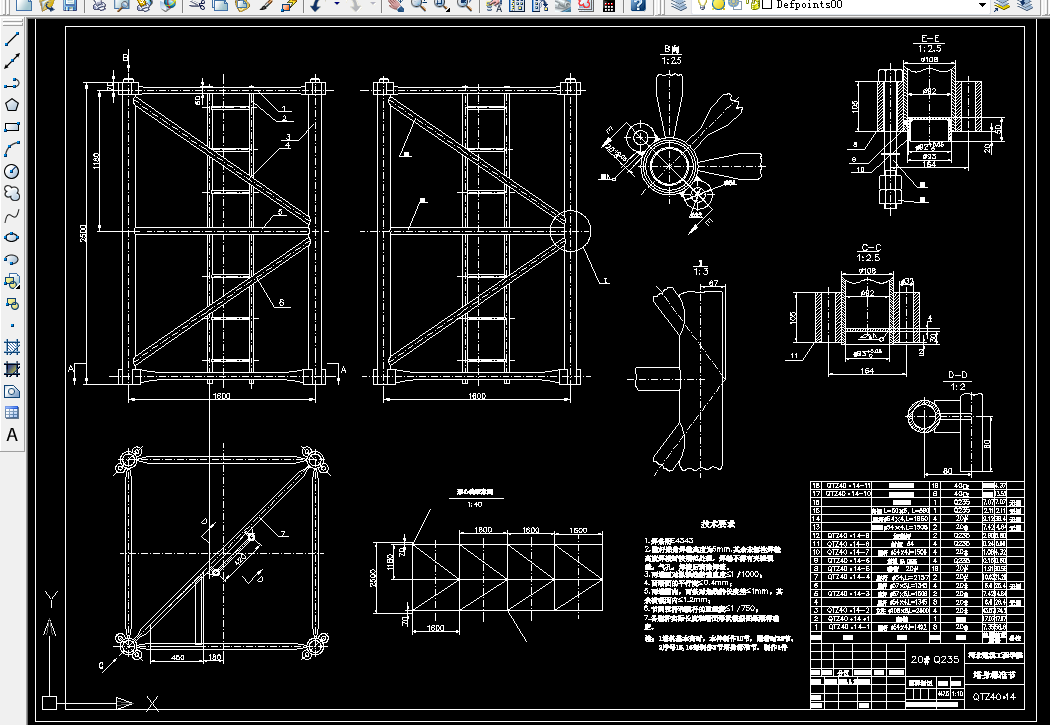Open the Insert Block tool
Viewport: 1050px width, 725px height.
[11, 281]
